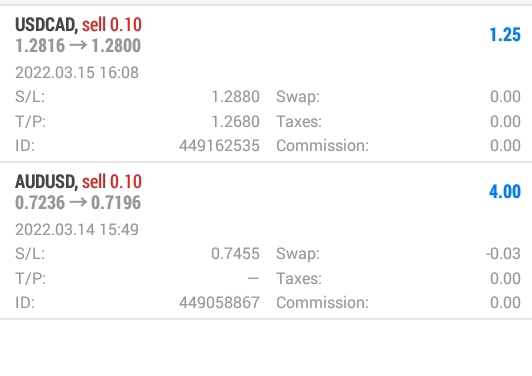Screen dimensions: 532x376
Task: Tap the empty AUDUSD take profit dash
Action: click(x=253, y=279)
